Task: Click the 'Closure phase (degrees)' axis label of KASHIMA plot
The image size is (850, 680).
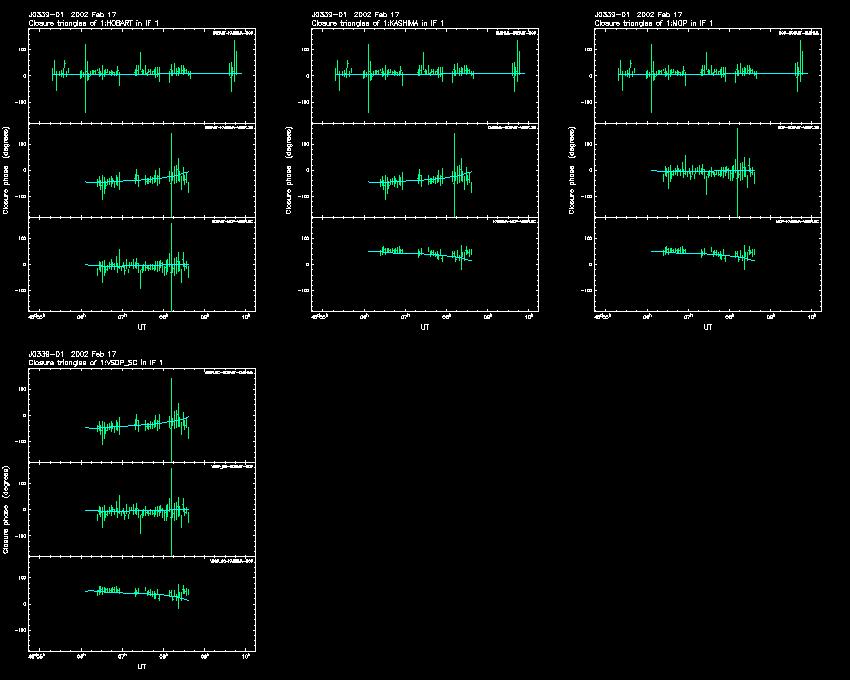Action: click(289, 170)
